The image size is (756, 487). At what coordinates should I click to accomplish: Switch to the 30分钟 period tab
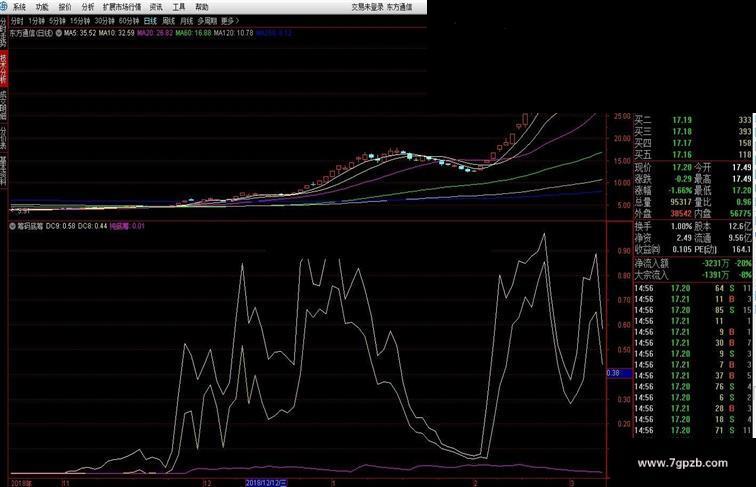click(104, 21)
